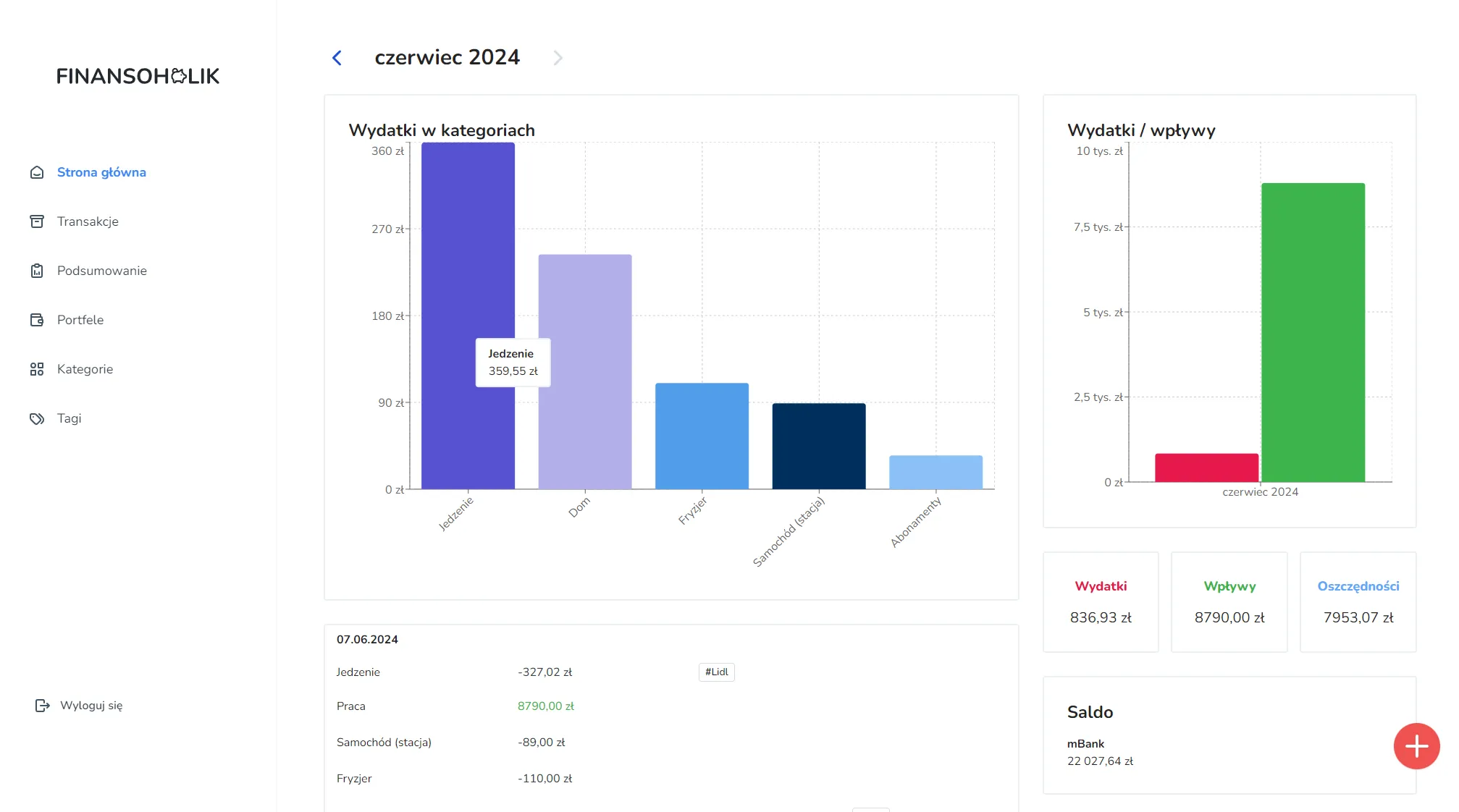The image size is (1459, 812).
Task: Open Strona główna page
Action: click(x=101, y=172)
